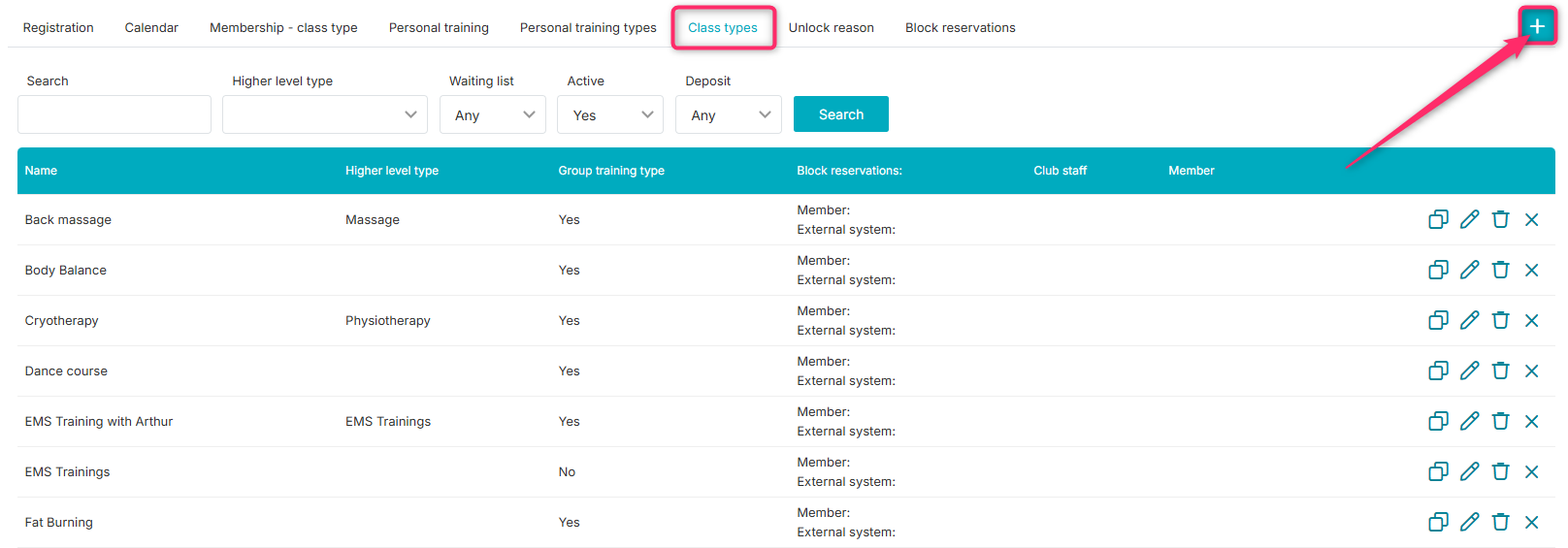Focus the Search text field
The image size is (1568, 548).
pyautogui.click(x=114, y=114)
